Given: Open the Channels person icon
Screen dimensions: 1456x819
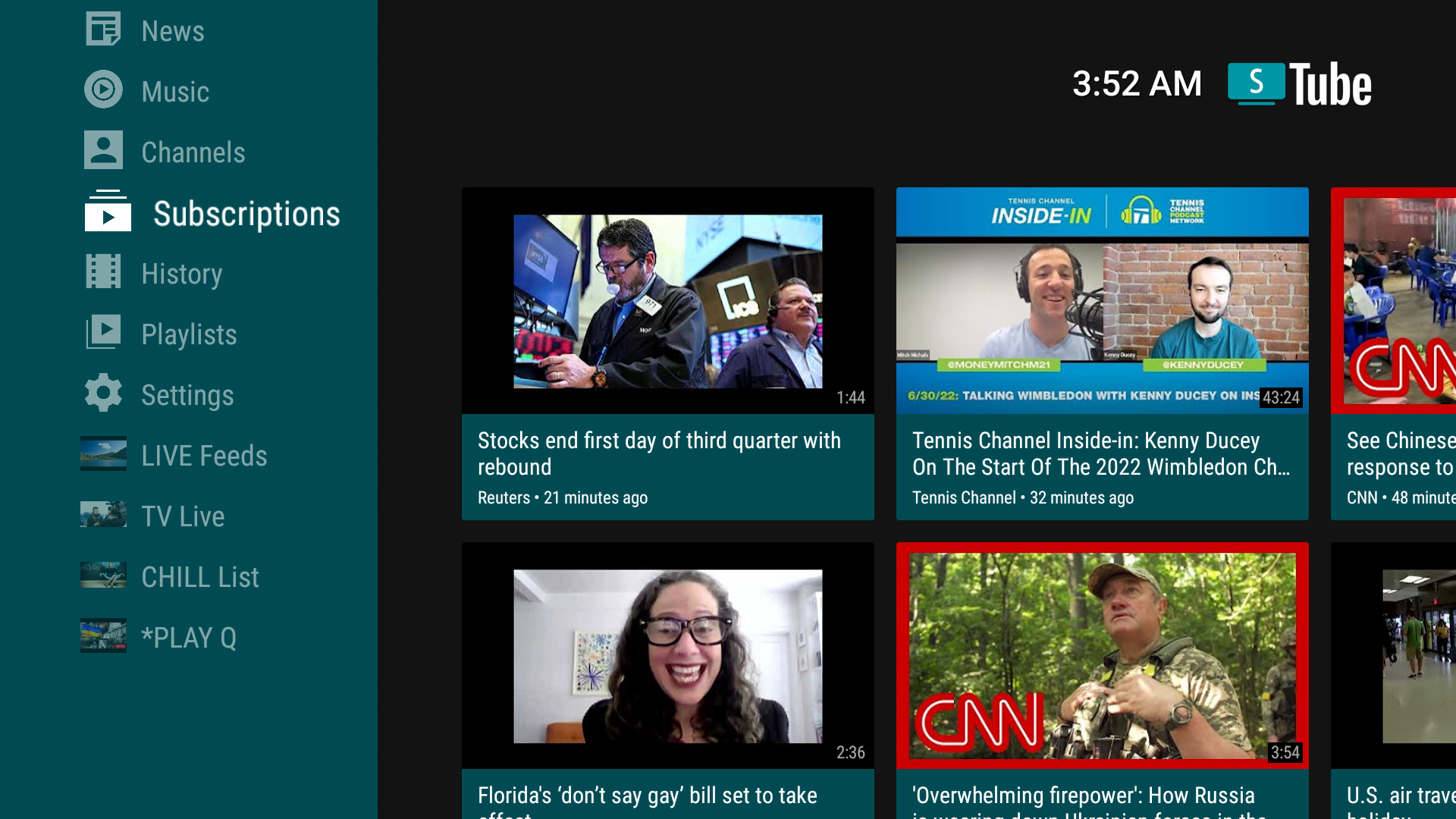Looking at the screenshot, I should (x=103, y=150).
